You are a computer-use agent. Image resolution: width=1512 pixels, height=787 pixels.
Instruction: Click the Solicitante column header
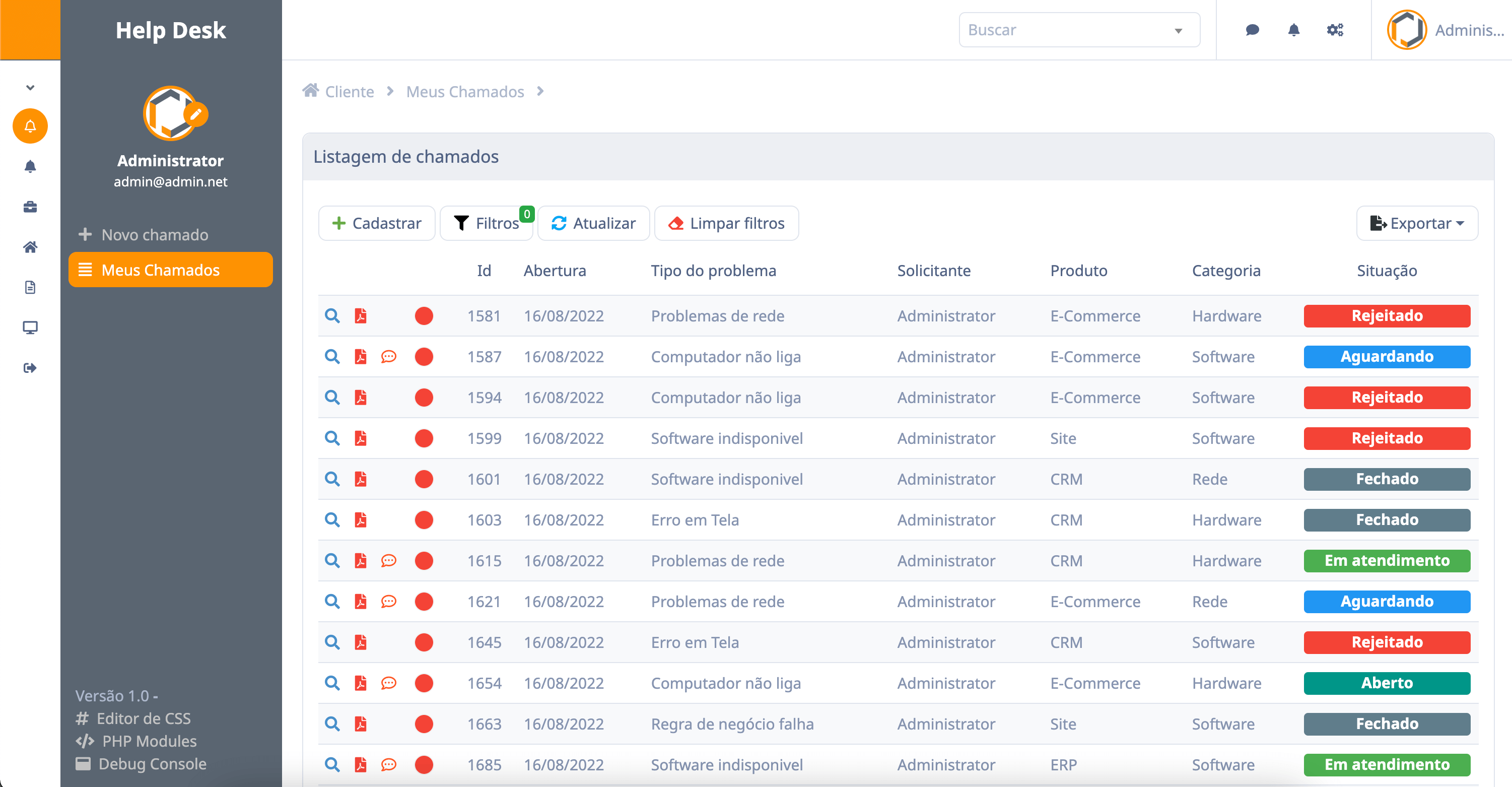tap(933, 270)
